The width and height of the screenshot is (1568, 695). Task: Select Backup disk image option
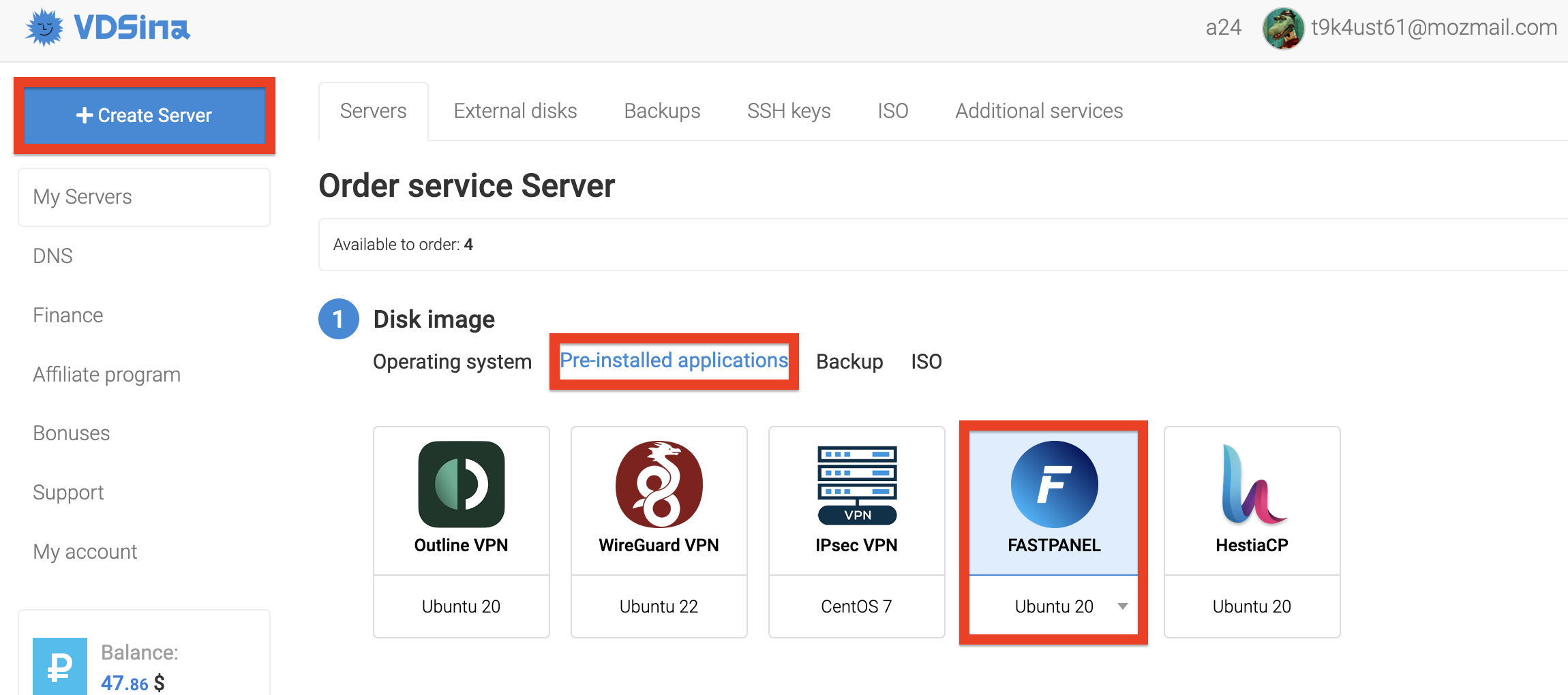click(x=849, y=362)
